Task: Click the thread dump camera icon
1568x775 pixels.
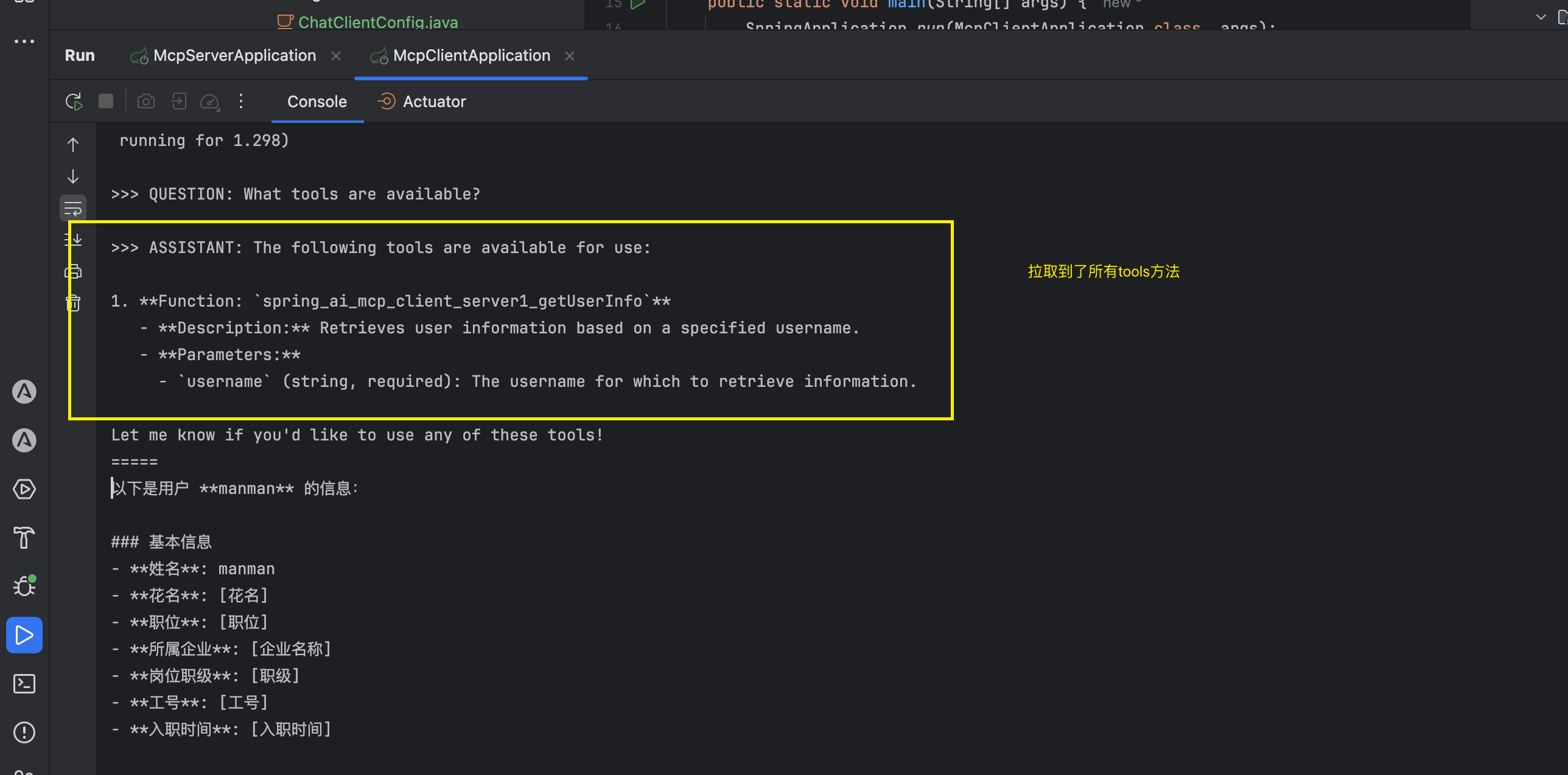Action: pos(145,101)
